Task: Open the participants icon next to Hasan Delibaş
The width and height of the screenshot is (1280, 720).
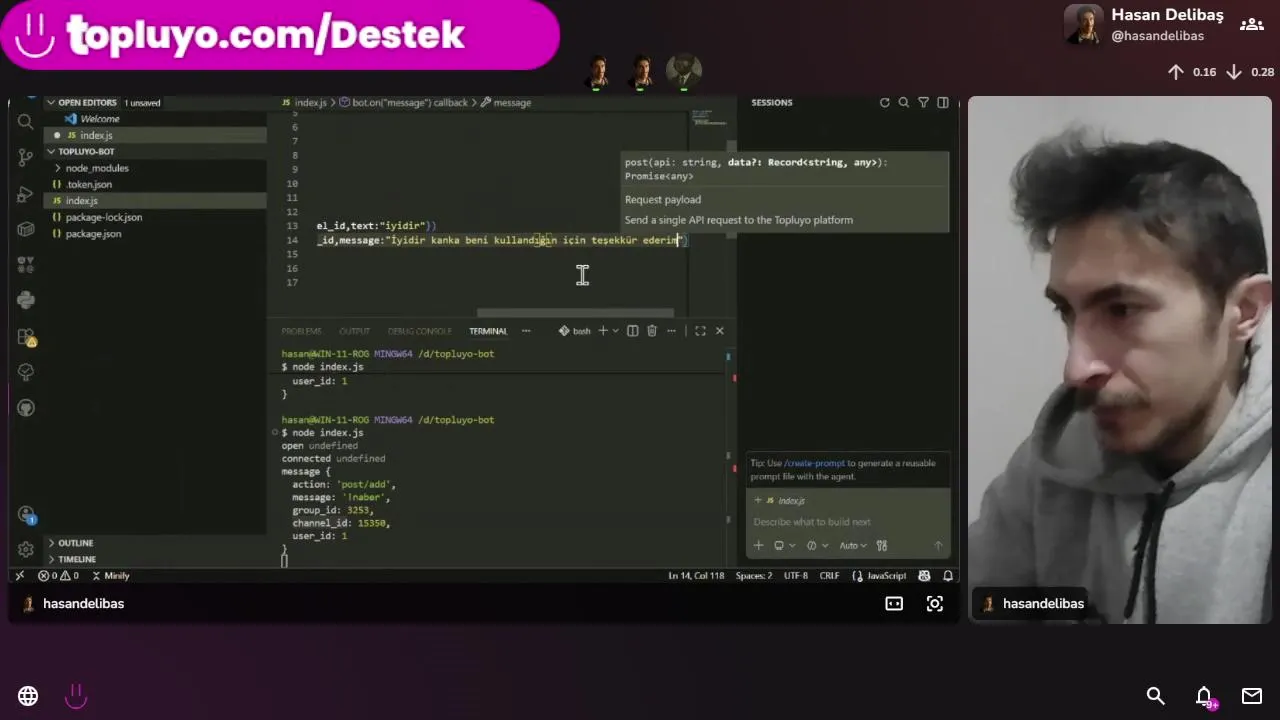Action: tap(1252, 25)
